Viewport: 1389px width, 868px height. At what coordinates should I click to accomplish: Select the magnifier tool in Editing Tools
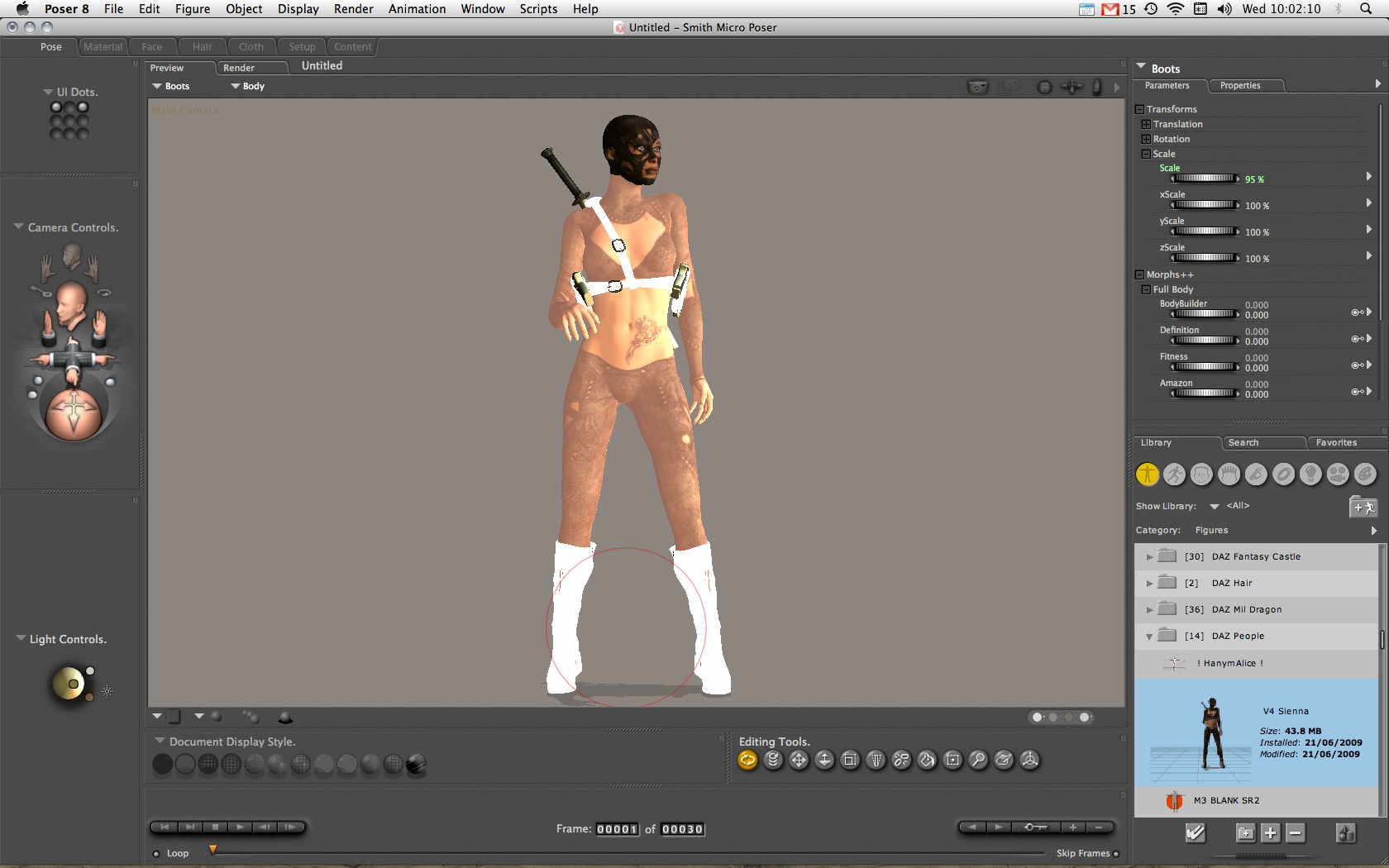point(978,760)
